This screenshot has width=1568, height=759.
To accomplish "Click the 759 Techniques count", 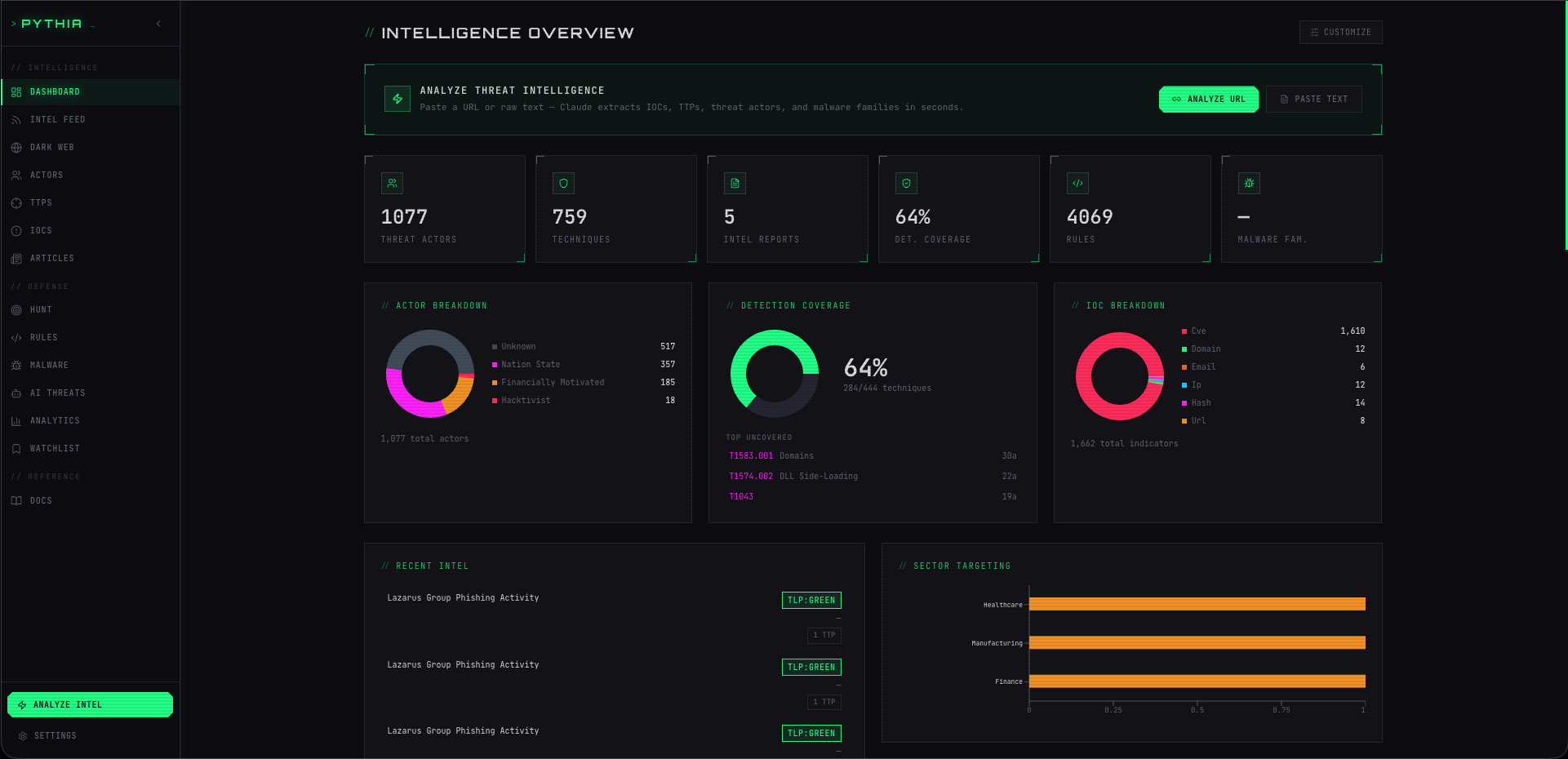I will (570, 217).
